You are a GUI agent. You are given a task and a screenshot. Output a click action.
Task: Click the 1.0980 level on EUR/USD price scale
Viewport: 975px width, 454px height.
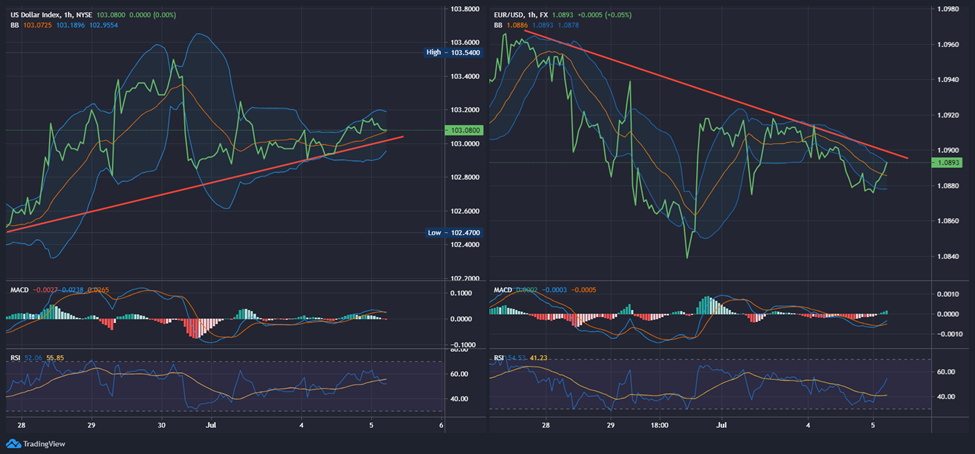pyautogui.click(x=947, y=9)
